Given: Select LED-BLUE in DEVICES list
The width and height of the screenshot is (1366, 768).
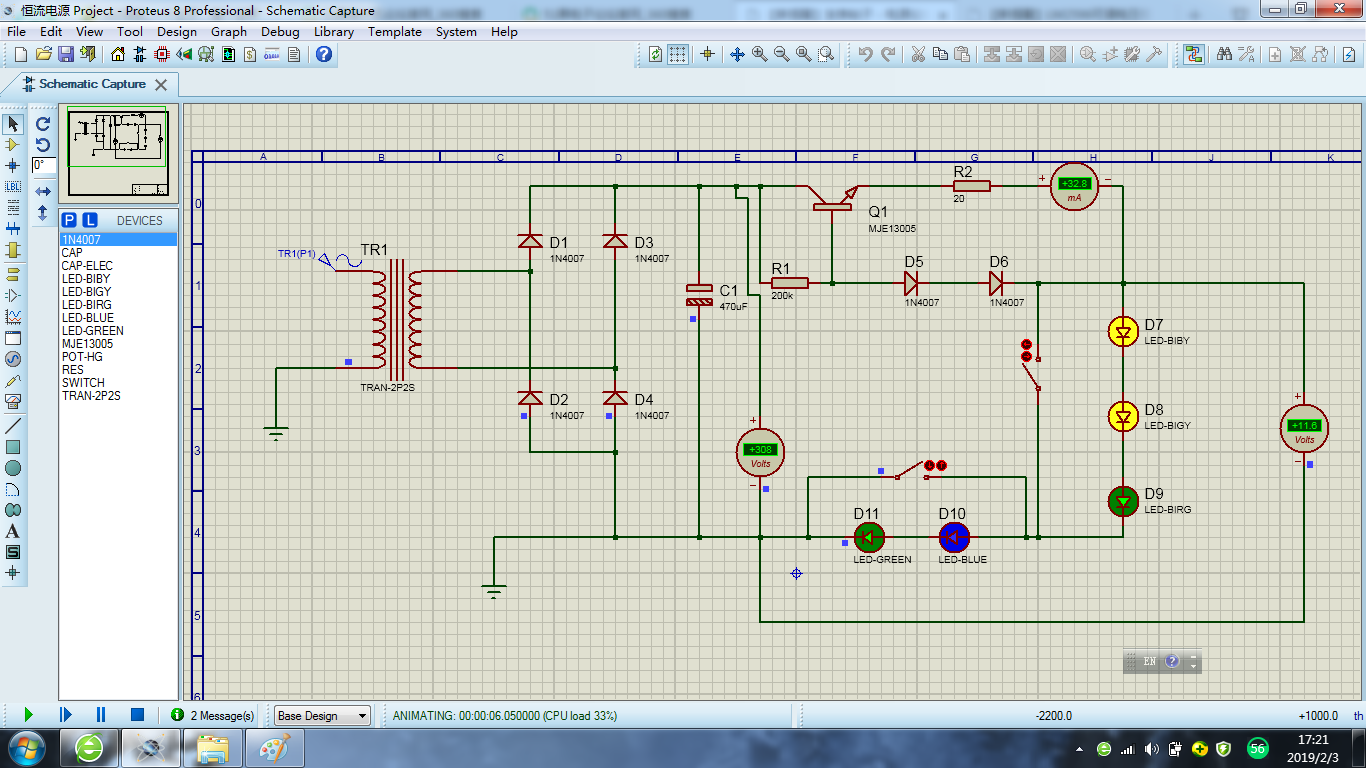Looking at the screenshot, I should (118, 318).
